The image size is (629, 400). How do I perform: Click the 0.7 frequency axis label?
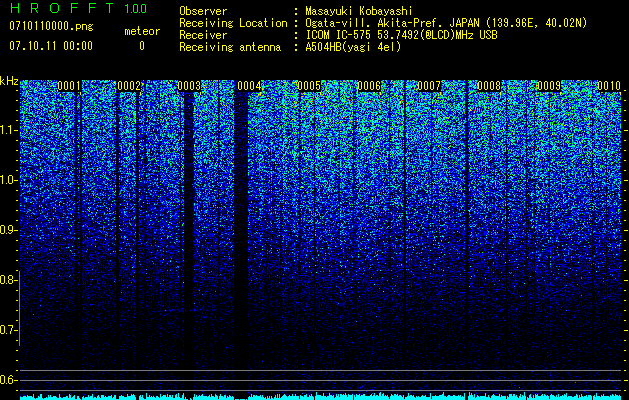coord(8,330)
